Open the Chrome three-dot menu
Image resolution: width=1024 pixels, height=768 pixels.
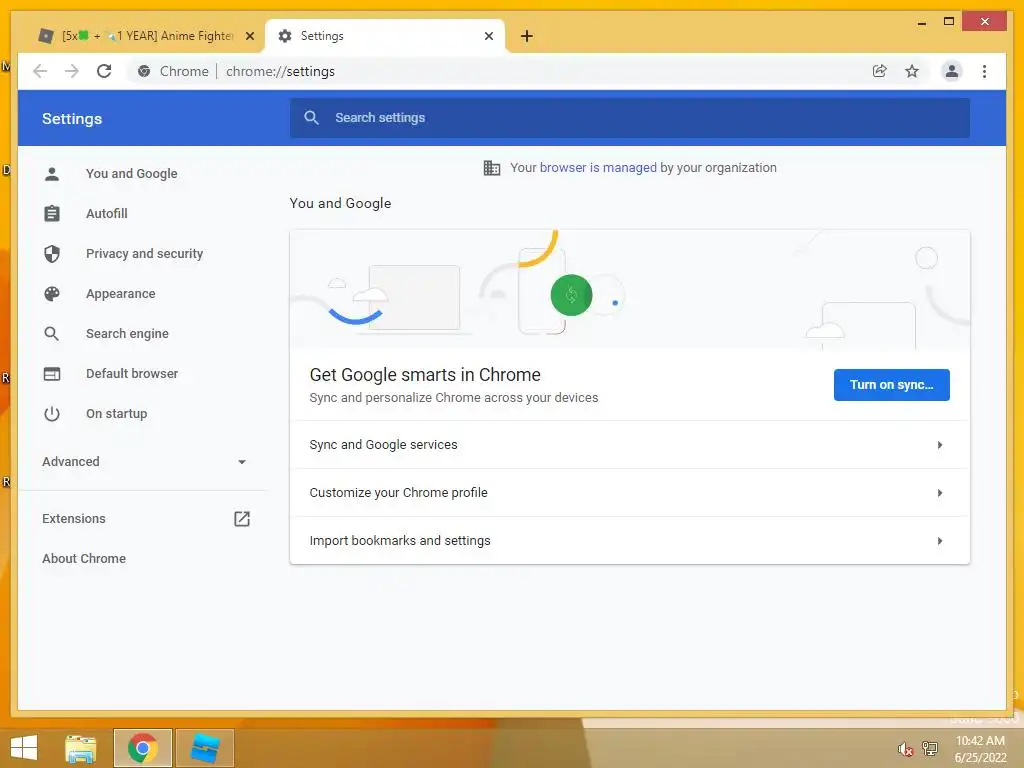pyautogui.click(x=984, y=71)
